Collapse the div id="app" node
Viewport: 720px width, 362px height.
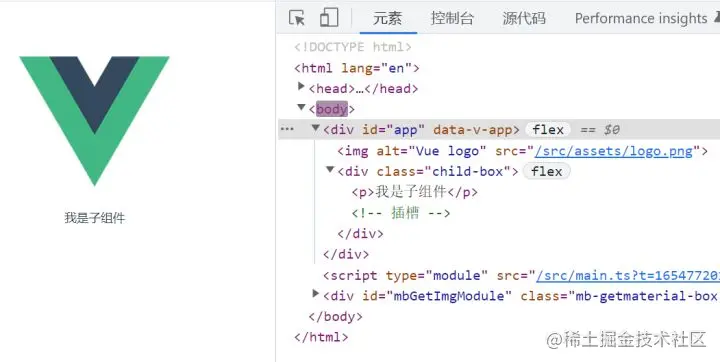click(316, 128)
